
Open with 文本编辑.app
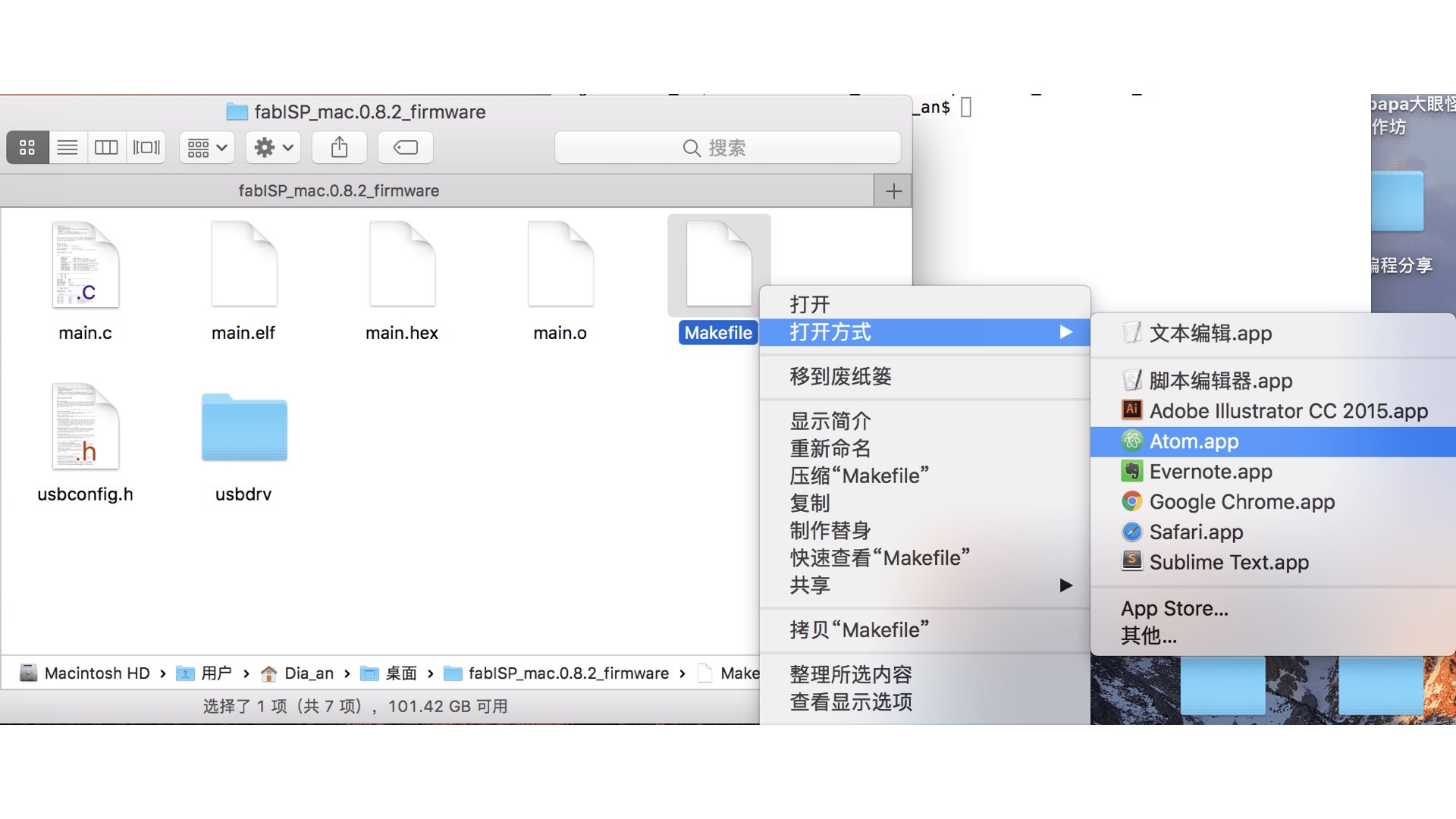1273,333
